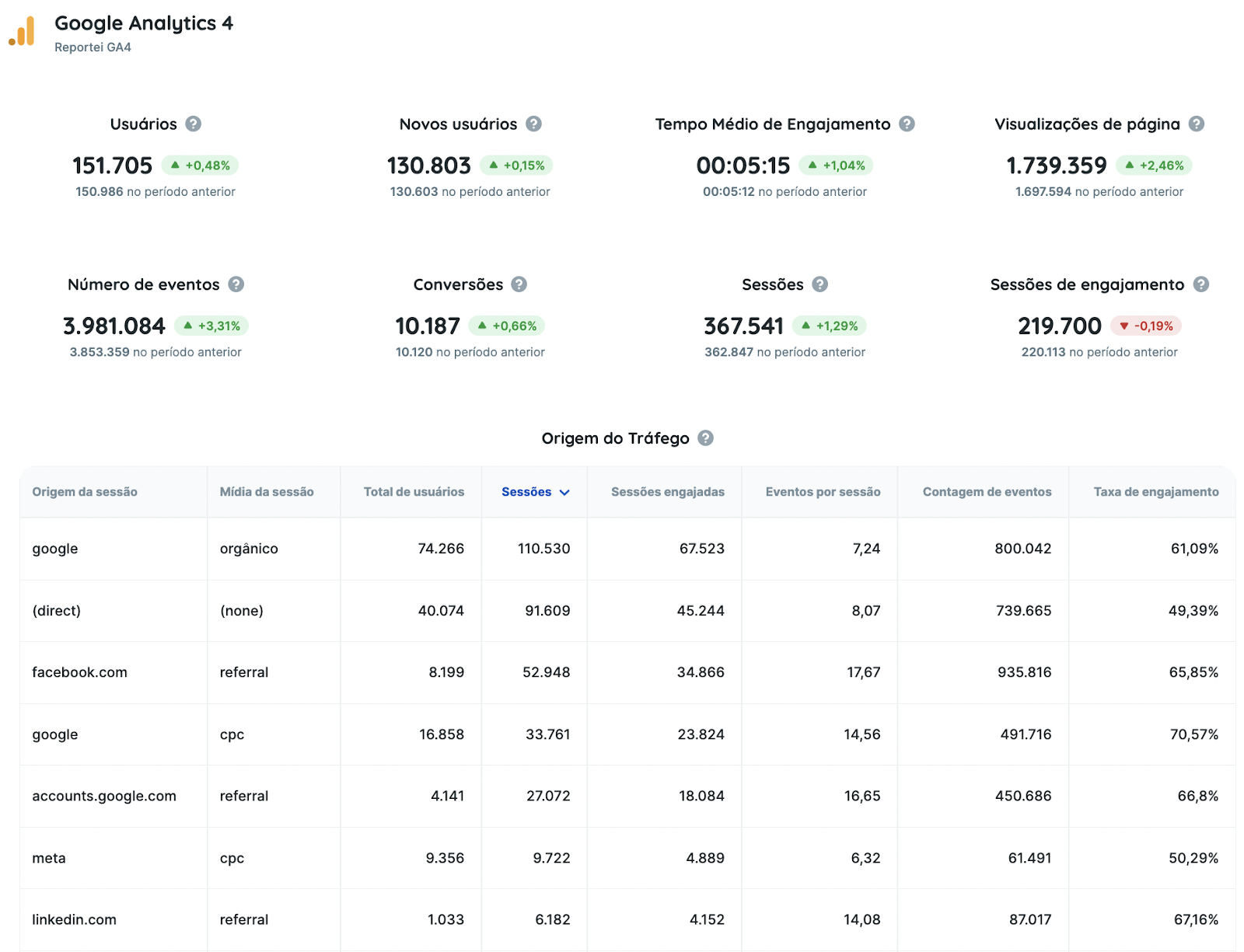Open help icon next to Número de eventos
The width and height of the screenshot is (1244, 952).
[236, 284]
